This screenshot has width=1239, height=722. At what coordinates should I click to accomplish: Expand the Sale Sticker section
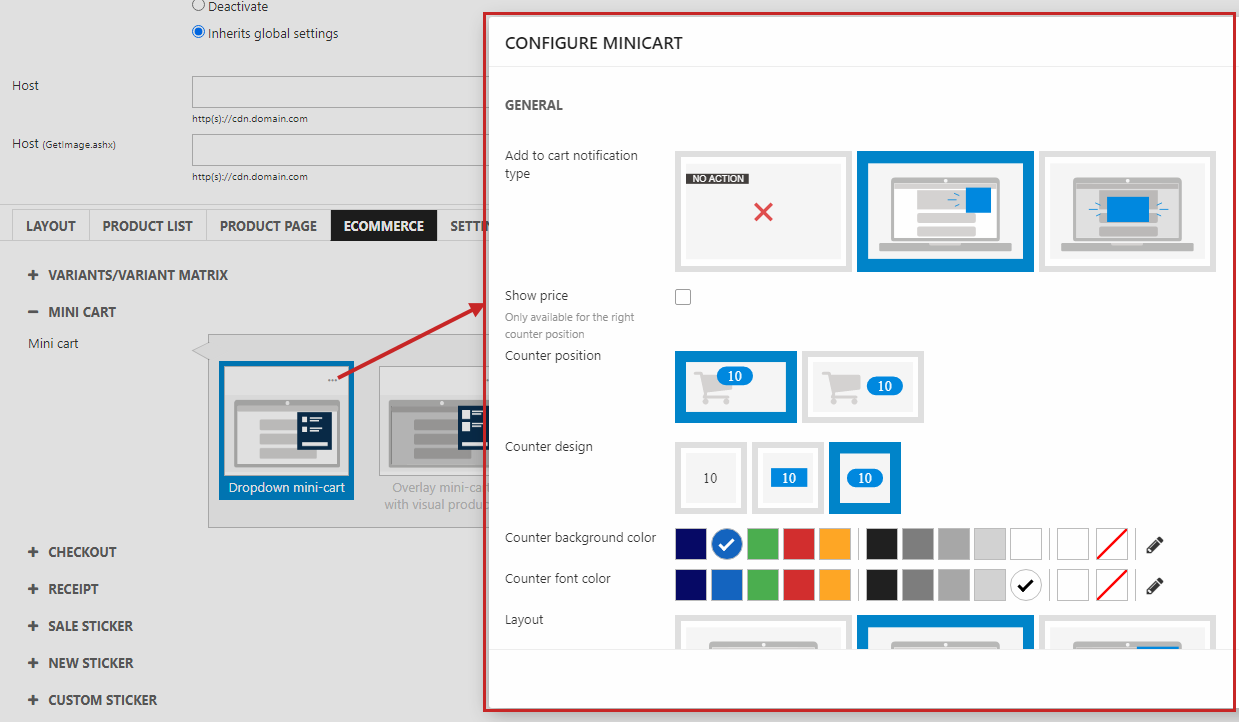tap(33, 626)
